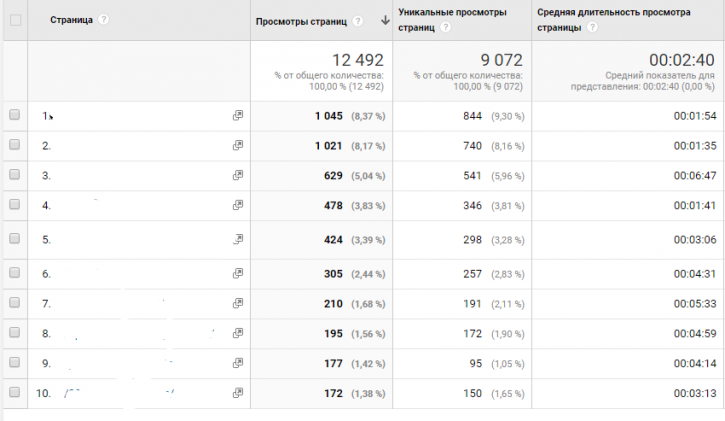The height and width of the screenshot is (421, 725).
Task: Show help for Уникальные просмотры страниц
Action: [x=445, y=27]
